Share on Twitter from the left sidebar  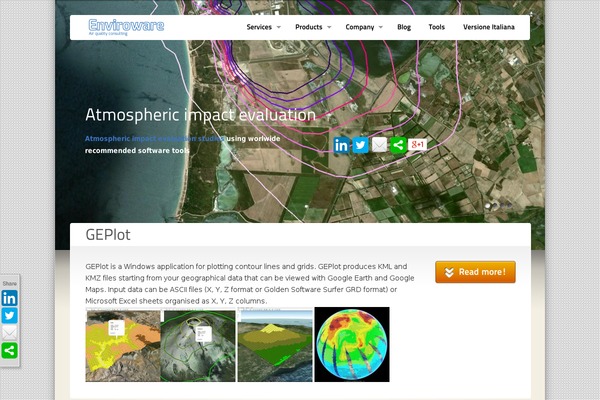(10, 315)
